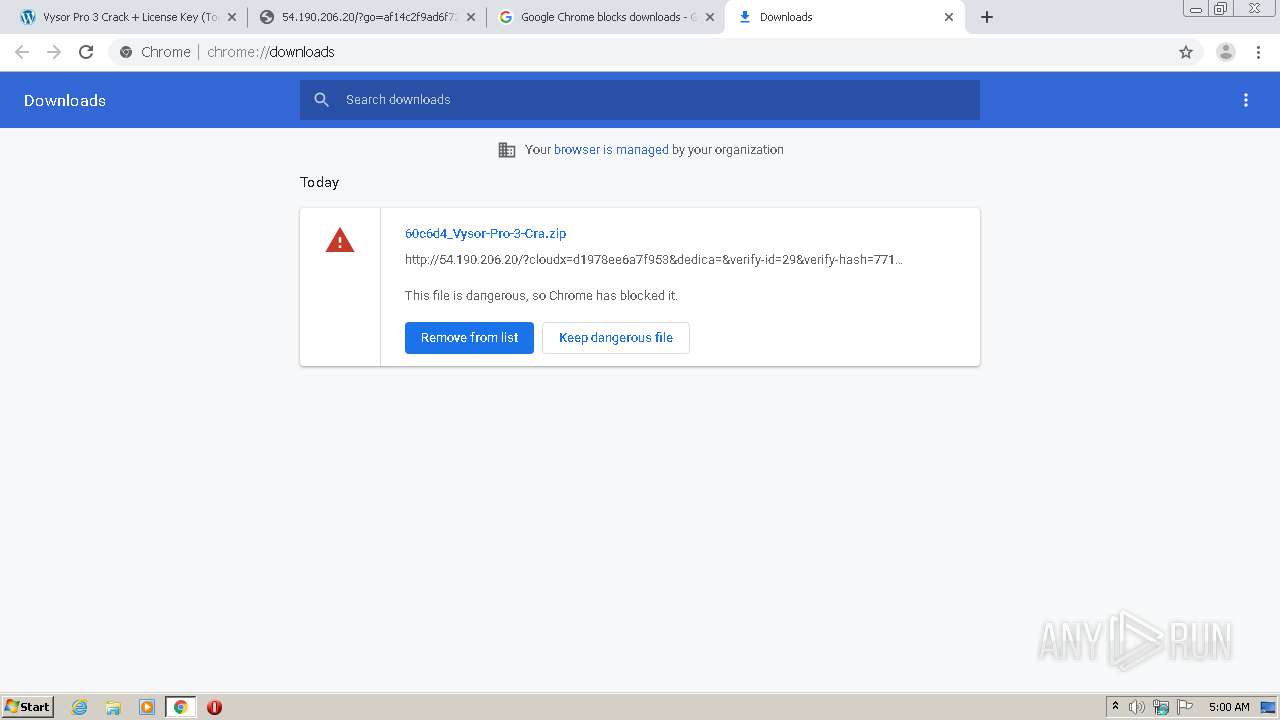Open the Windows Start menu
1280x720 pixels.
[x=28, y=707]
